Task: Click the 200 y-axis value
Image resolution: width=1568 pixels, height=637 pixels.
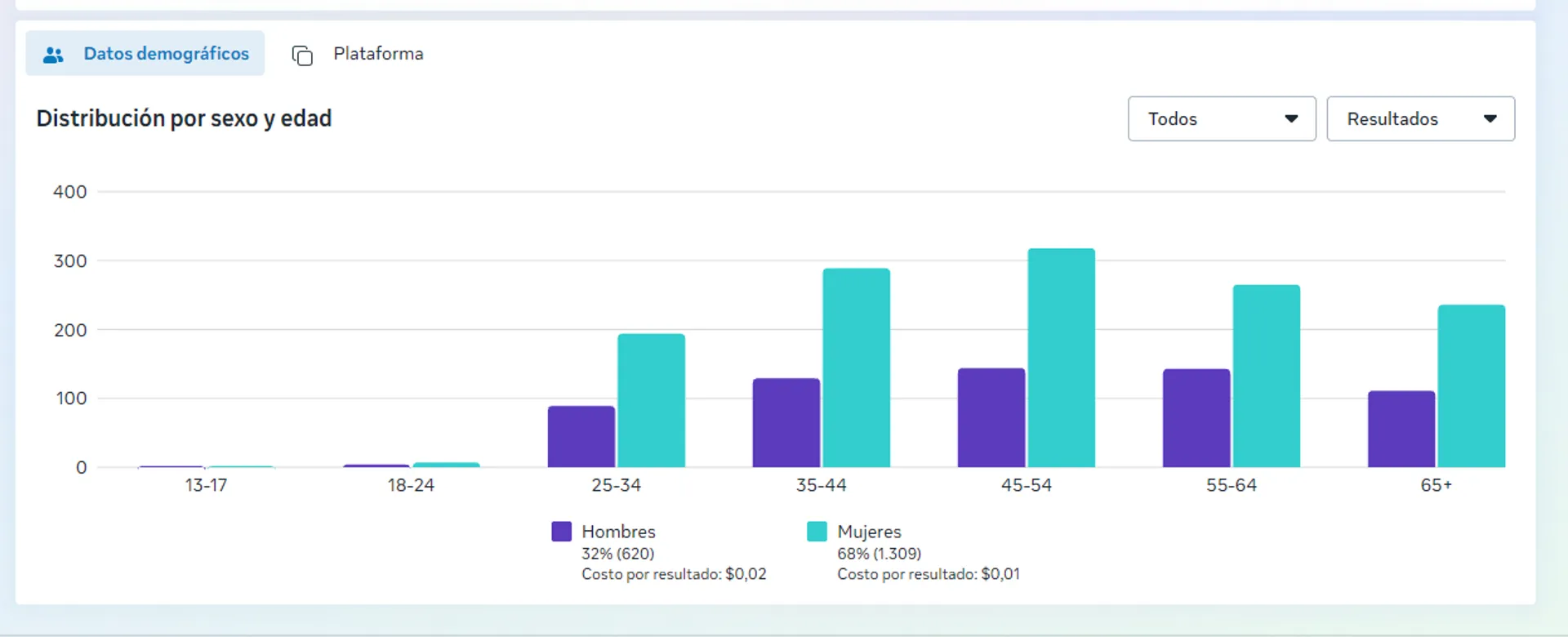Action: tap(69, 330)
